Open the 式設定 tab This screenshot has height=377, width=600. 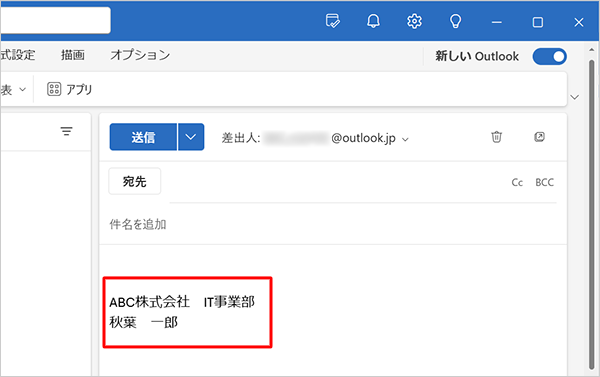tap(18, 55)
